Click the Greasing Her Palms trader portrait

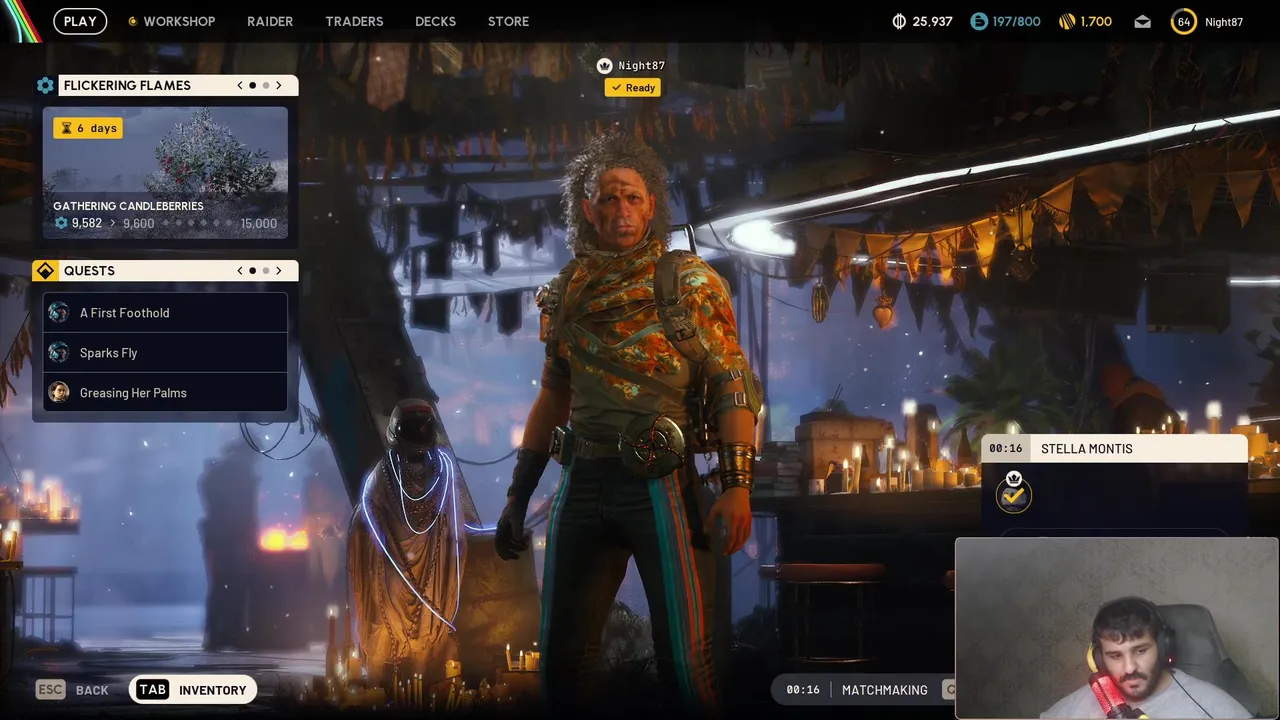(x=59, y=393)
